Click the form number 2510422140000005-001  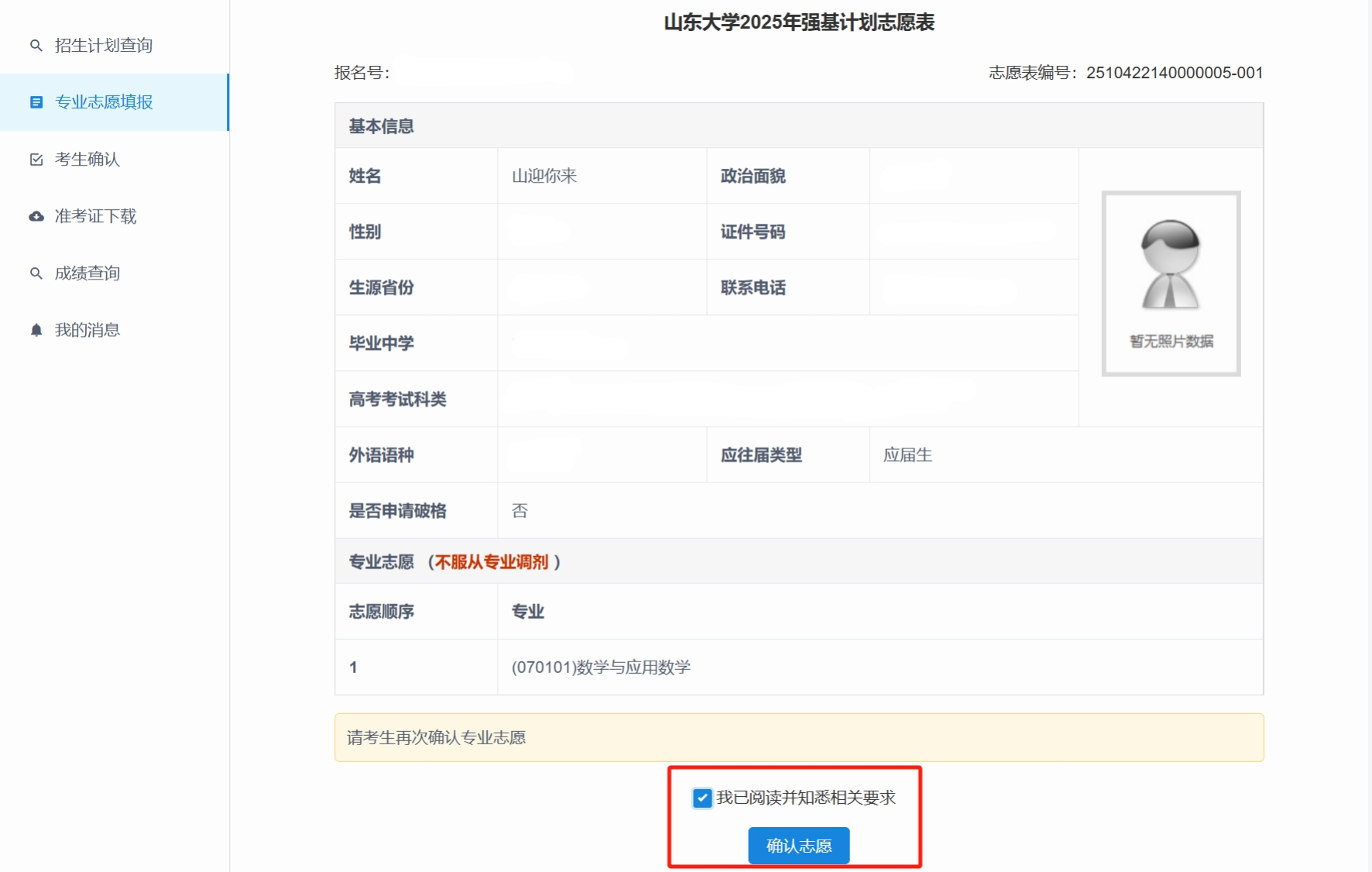click(x=1175, y=73)
